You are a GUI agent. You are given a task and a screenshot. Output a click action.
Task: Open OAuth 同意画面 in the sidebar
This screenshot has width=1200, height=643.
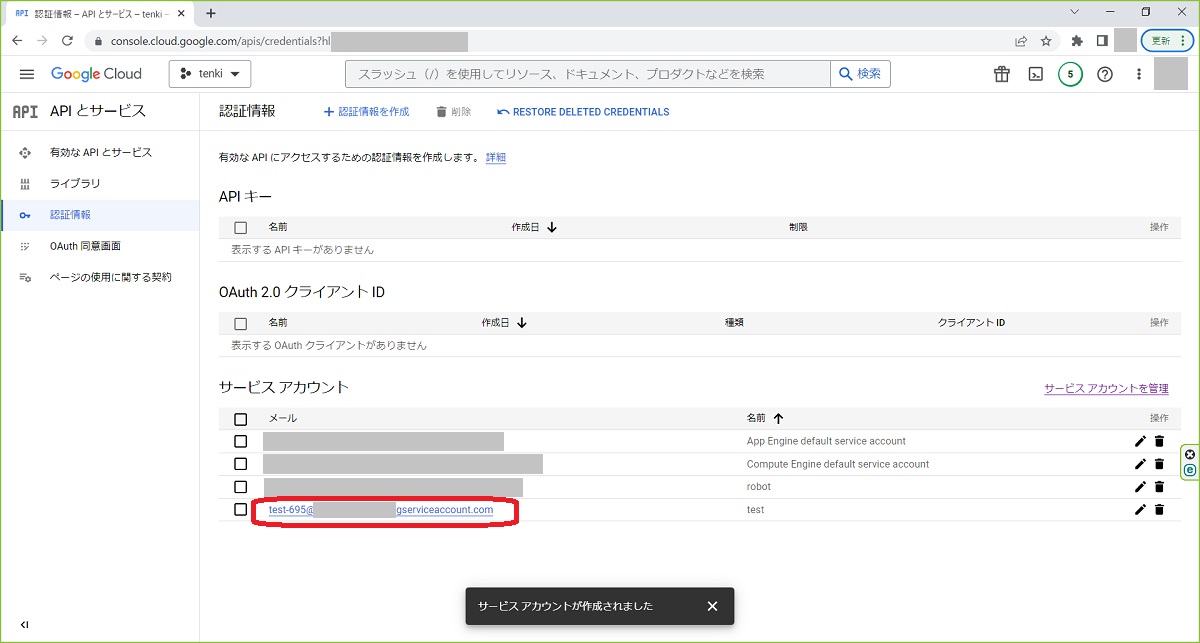[x=85, y=246]
